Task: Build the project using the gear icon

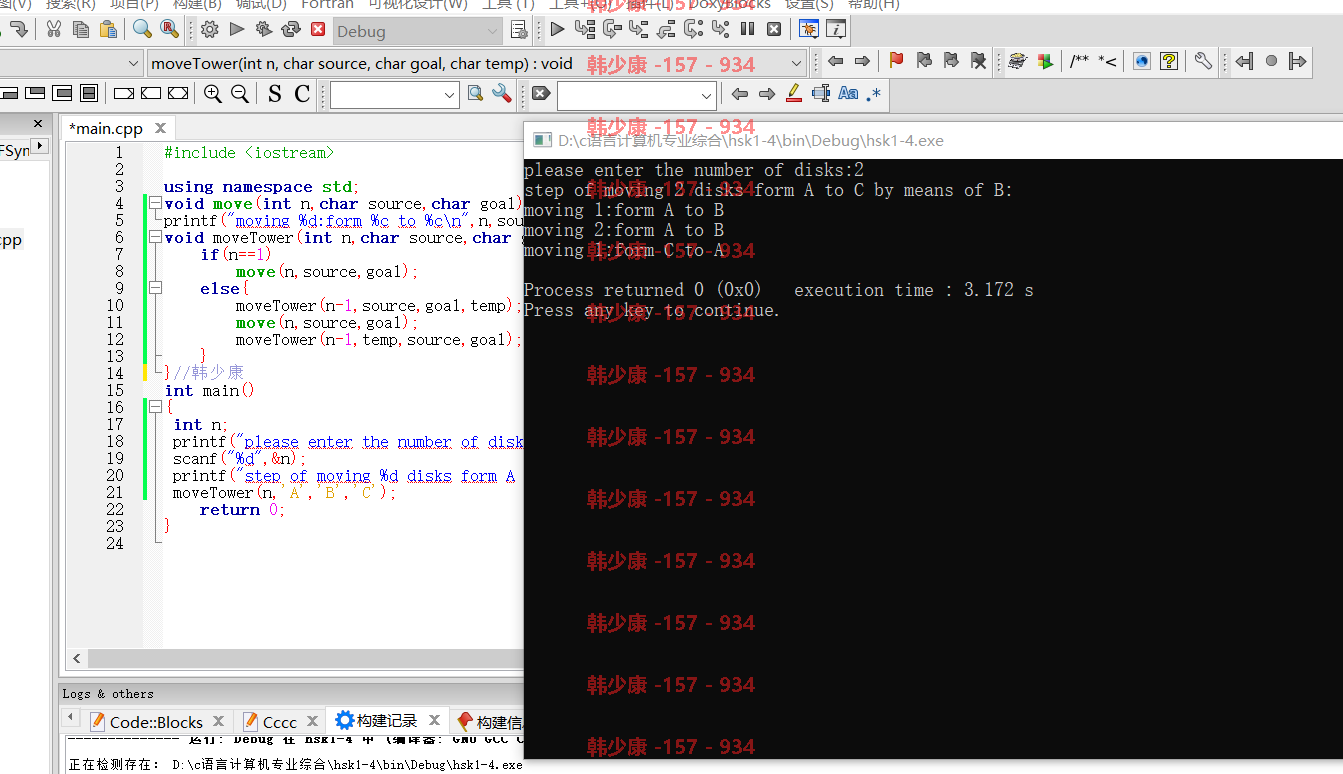Action: [209, 29]
